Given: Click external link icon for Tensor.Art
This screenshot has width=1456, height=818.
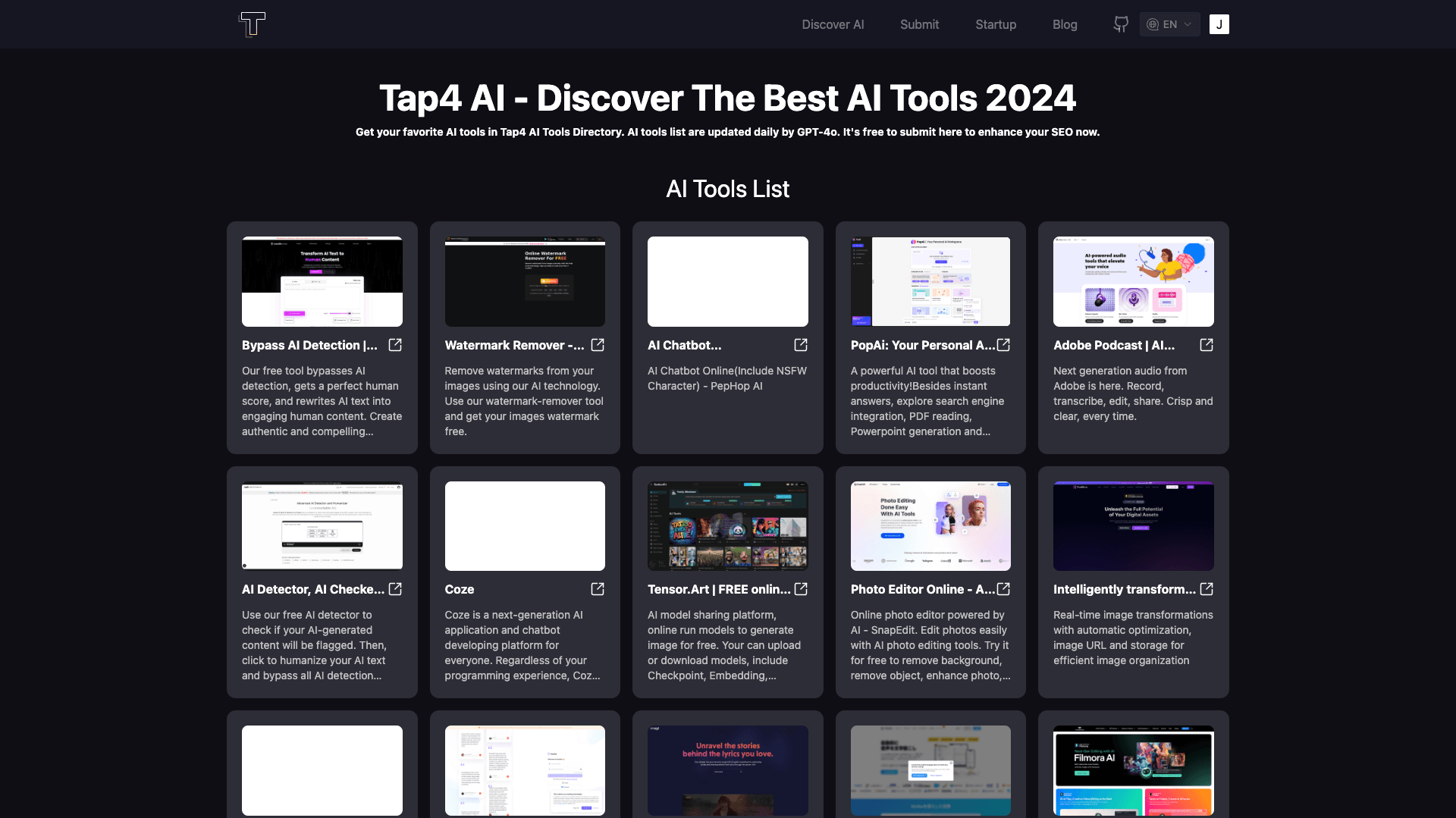Looking at the screenshot, I should pyautogui.click(x=801, y=589).
